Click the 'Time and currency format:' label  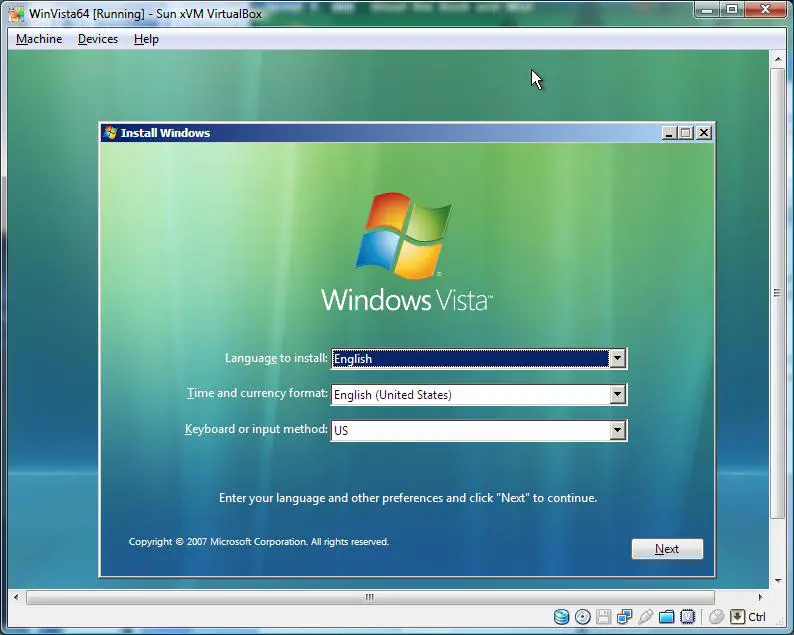click(257, 393)
